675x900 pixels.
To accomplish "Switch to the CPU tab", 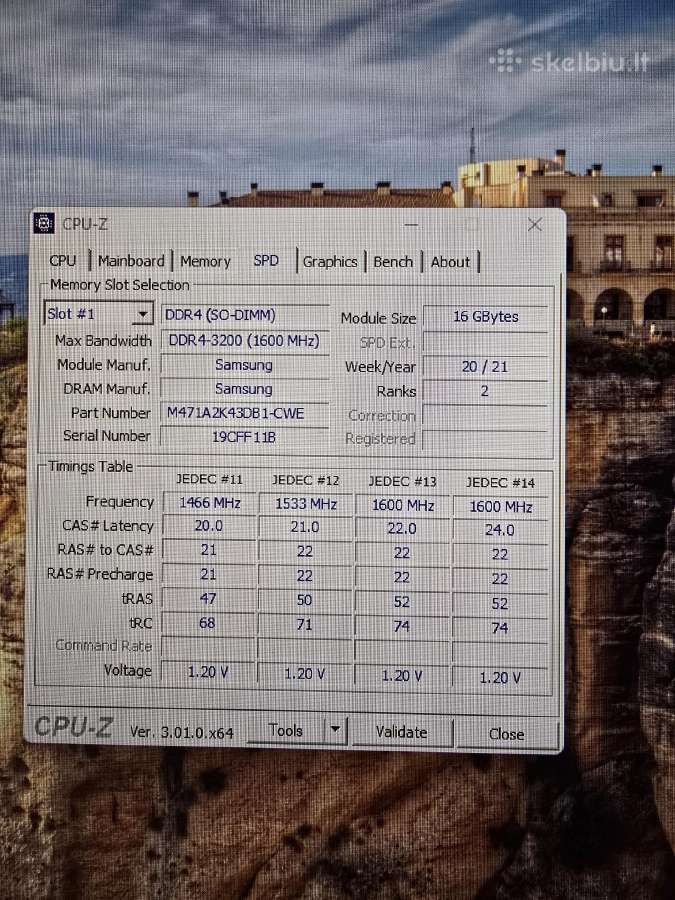I will click(x=63, y=261).
